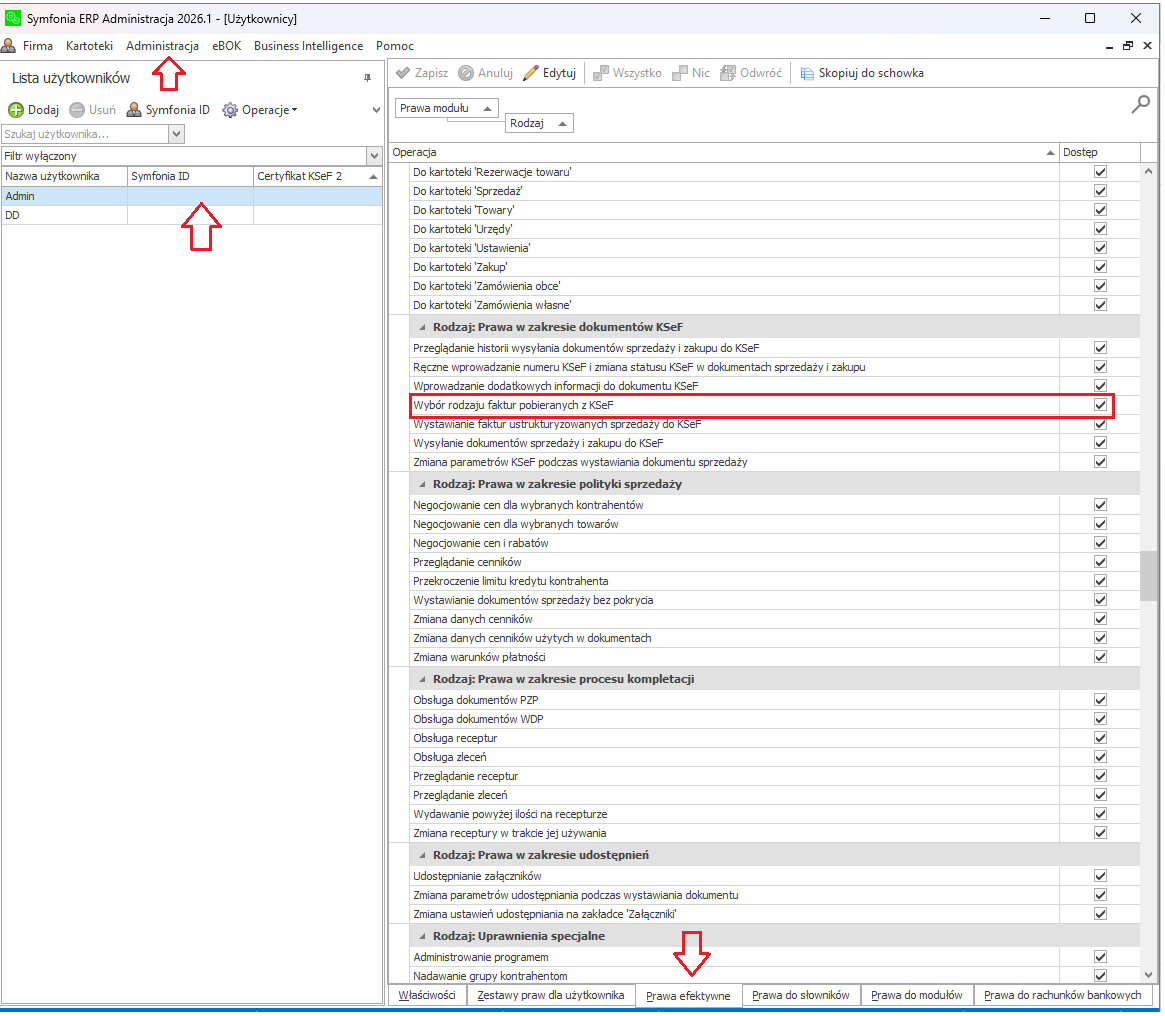The width and height of the screenshot is (1165, 1016).
Task: Toggle 'Wybór rodzaju faktur pobieranych z KSeF' checkbox
Action: point(1100,405)
